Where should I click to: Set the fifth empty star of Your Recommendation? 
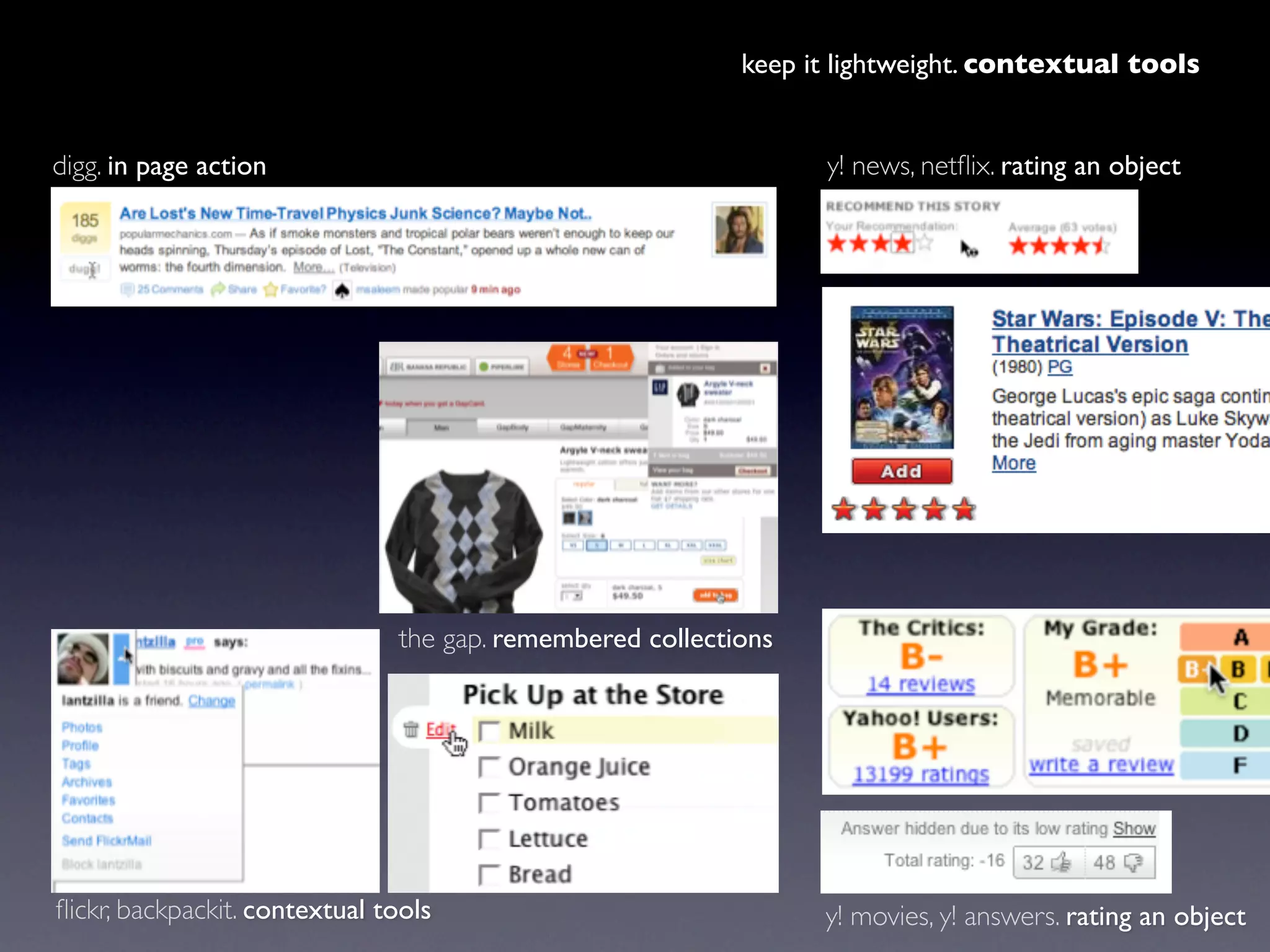tap(924, 244)
